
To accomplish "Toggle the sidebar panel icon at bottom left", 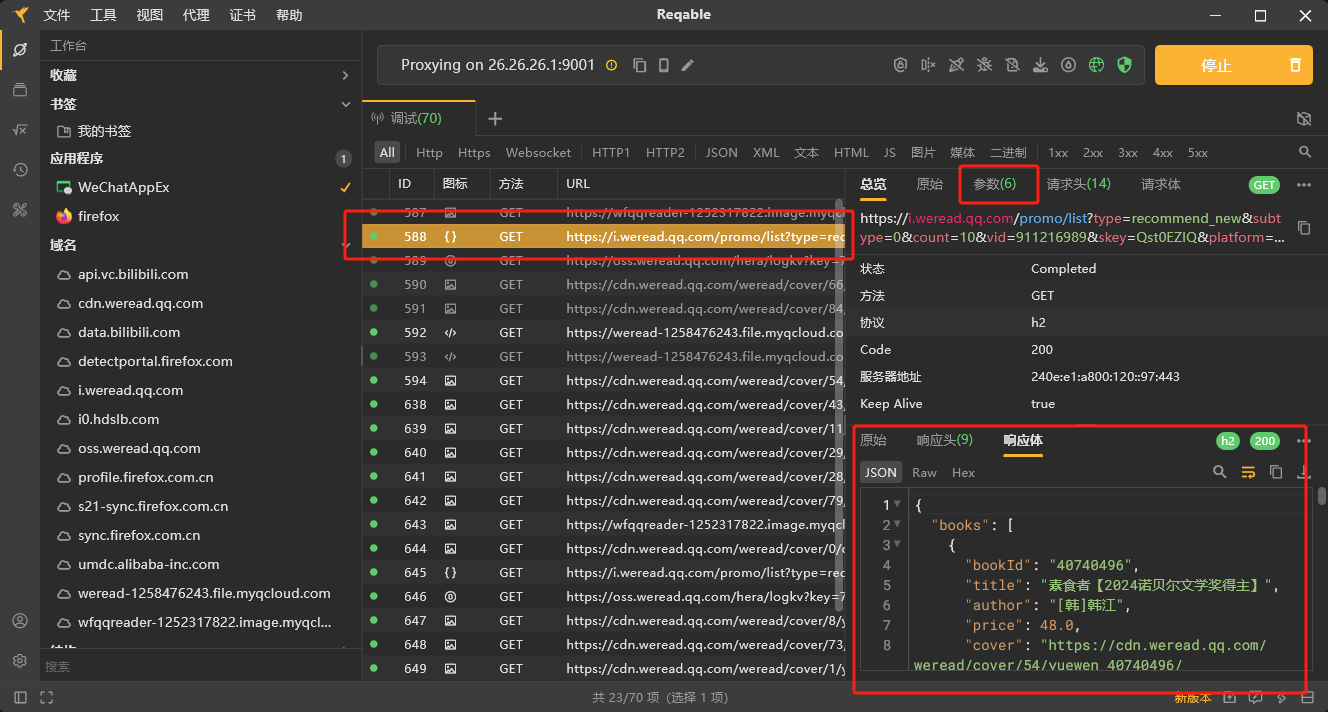I will pos(20,697).
